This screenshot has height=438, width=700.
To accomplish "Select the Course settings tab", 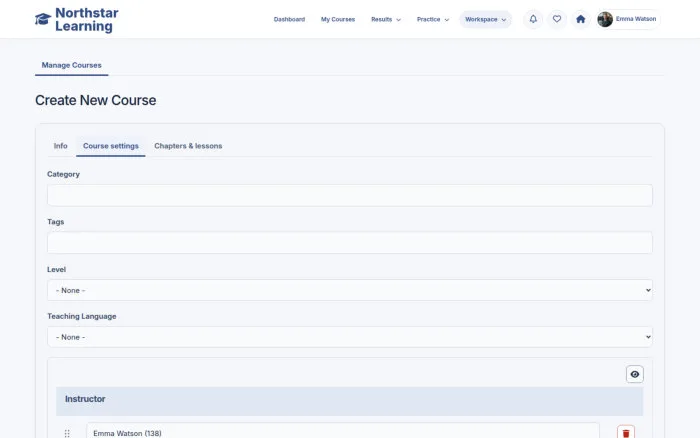I will [x=111, y=146].
